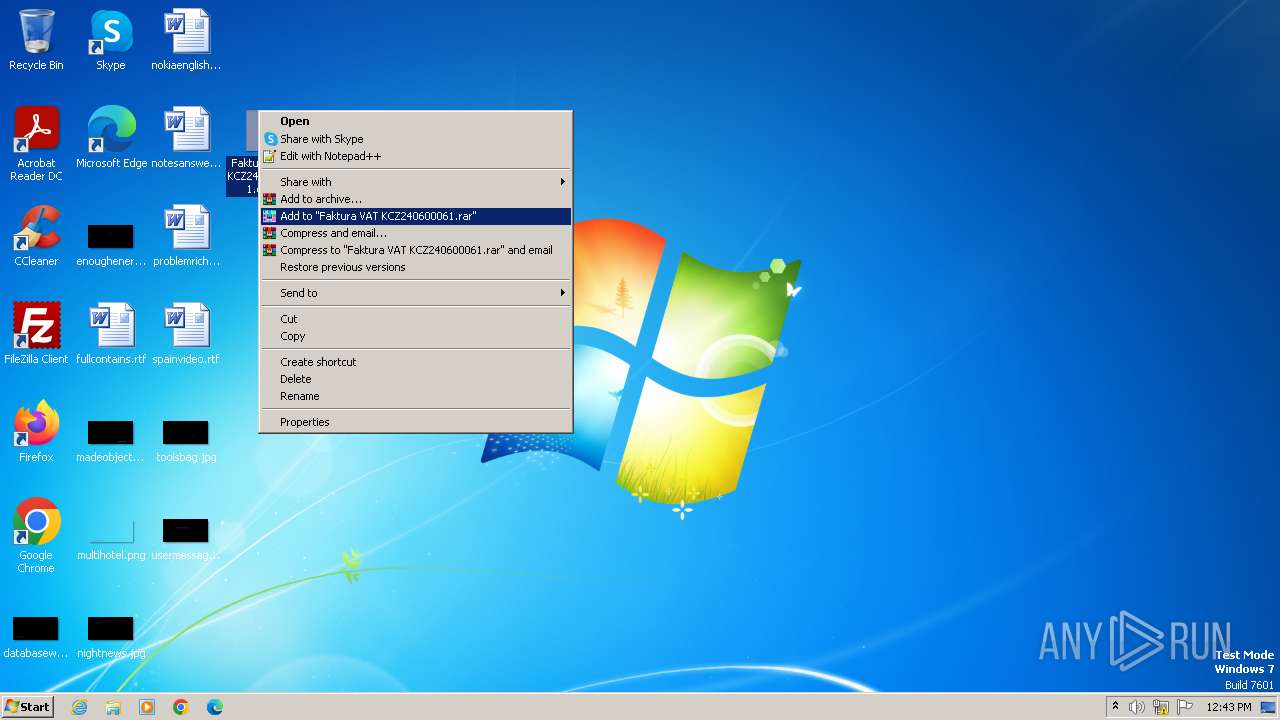This screenshot has width=1280, height=720.
Task: Select the spainvideo.rtf file icon
Action: point(186,335)
